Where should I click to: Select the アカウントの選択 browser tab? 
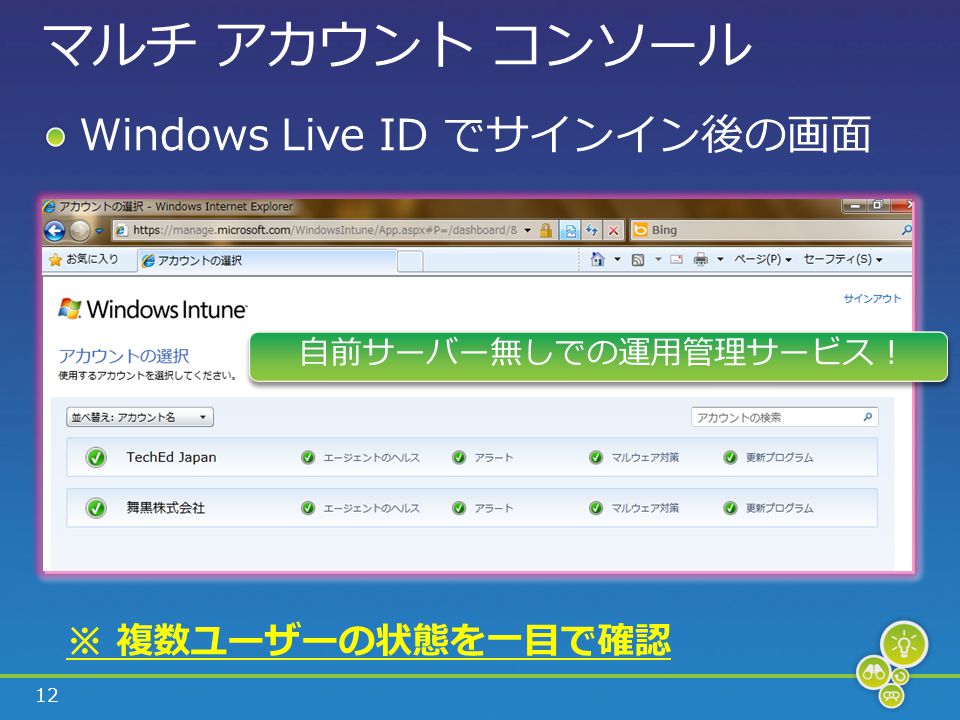coord(267,261)
